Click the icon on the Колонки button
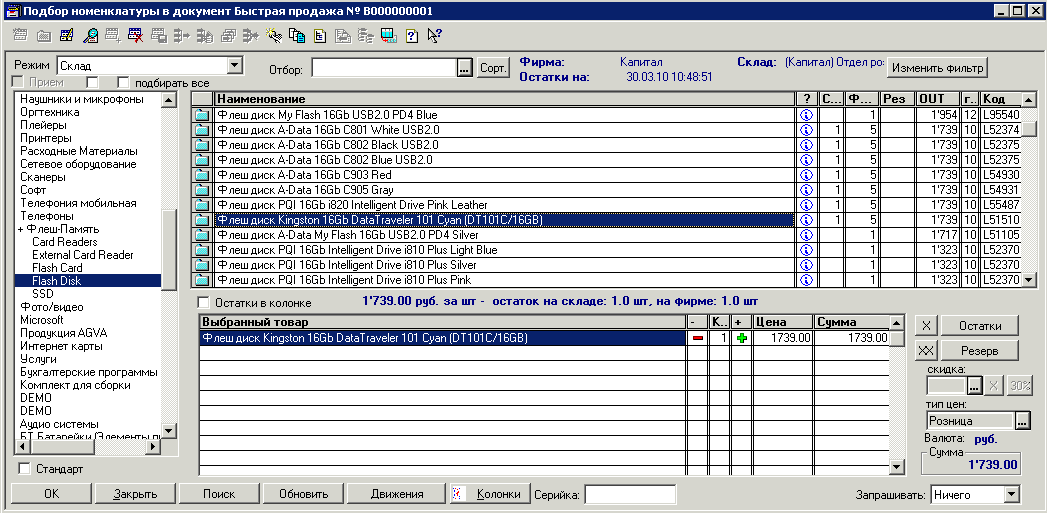 click(x=457, y=494)
